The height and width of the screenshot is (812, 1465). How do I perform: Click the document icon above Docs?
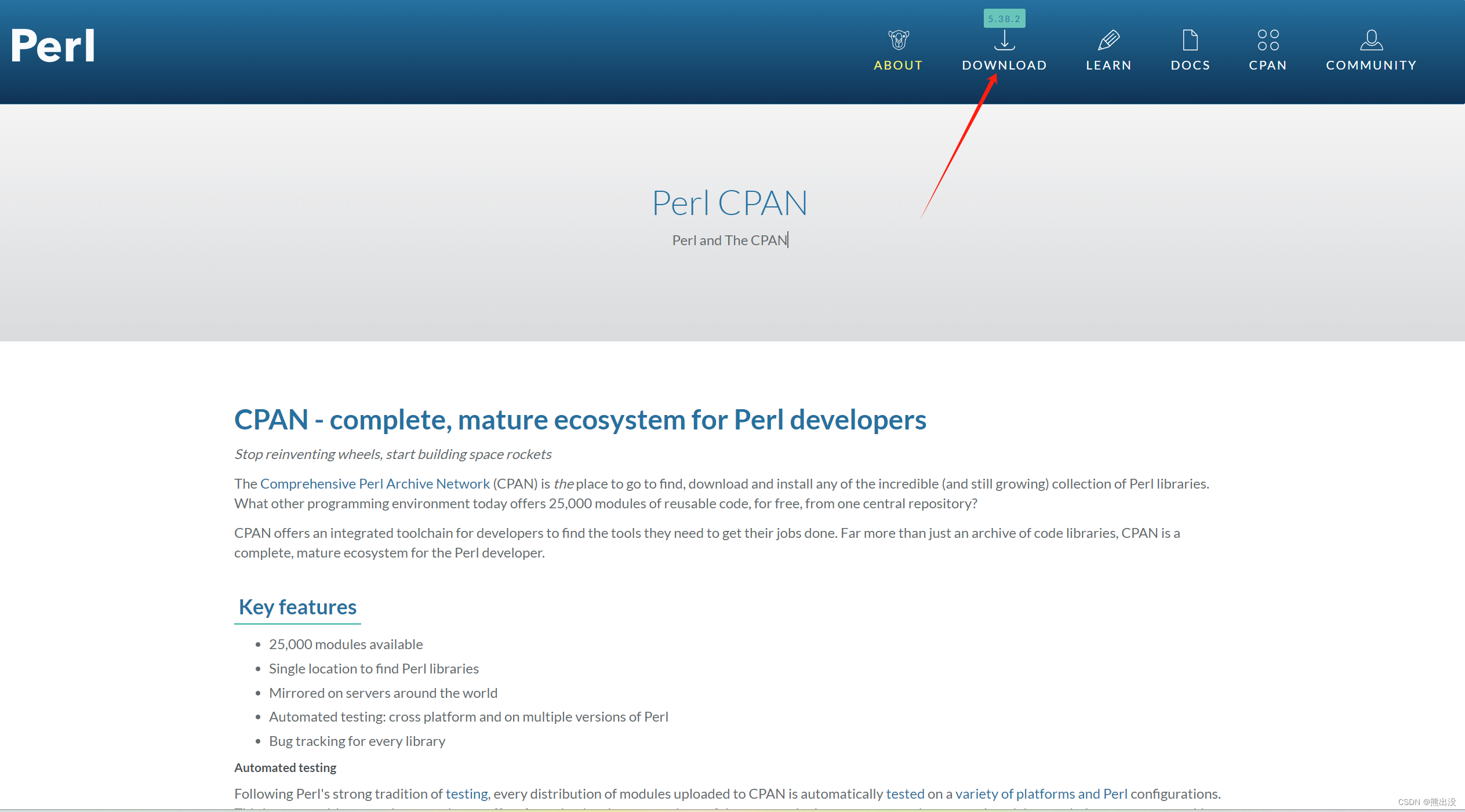[1190, 40]
